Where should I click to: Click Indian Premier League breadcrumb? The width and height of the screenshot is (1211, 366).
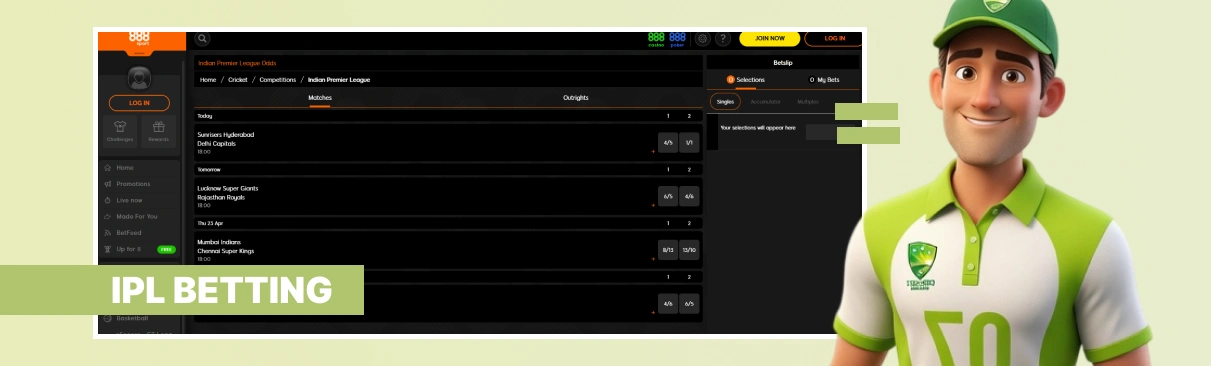[x=339, y=79]
